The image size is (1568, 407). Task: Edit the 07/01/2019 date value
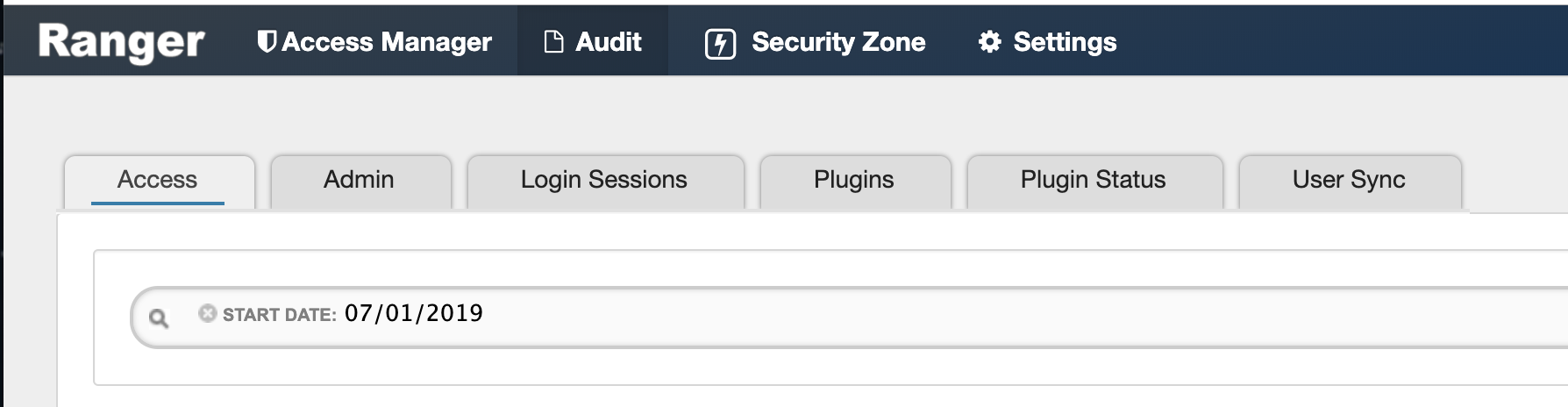[414, 313]
